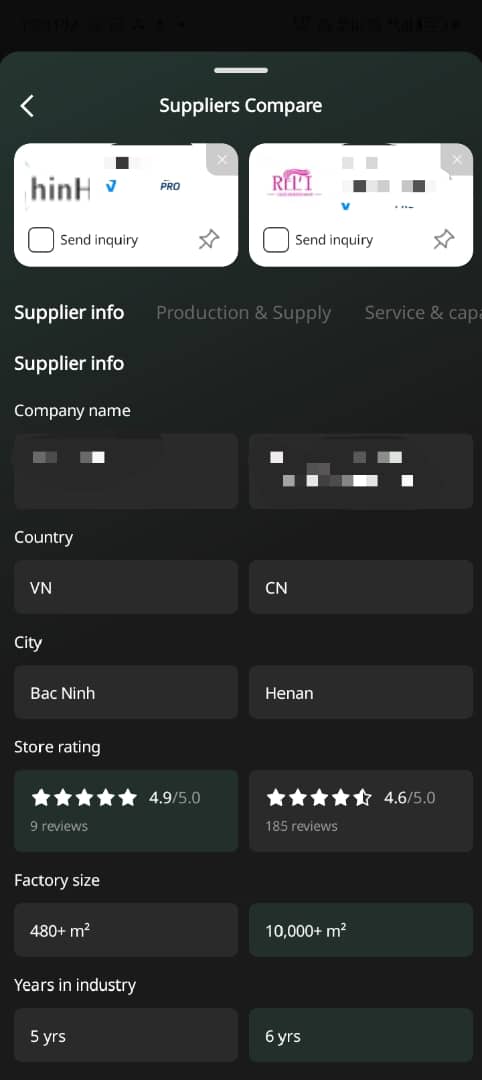Tap the first supplier's company name field

pyautogui.click(x=126, y=471)
